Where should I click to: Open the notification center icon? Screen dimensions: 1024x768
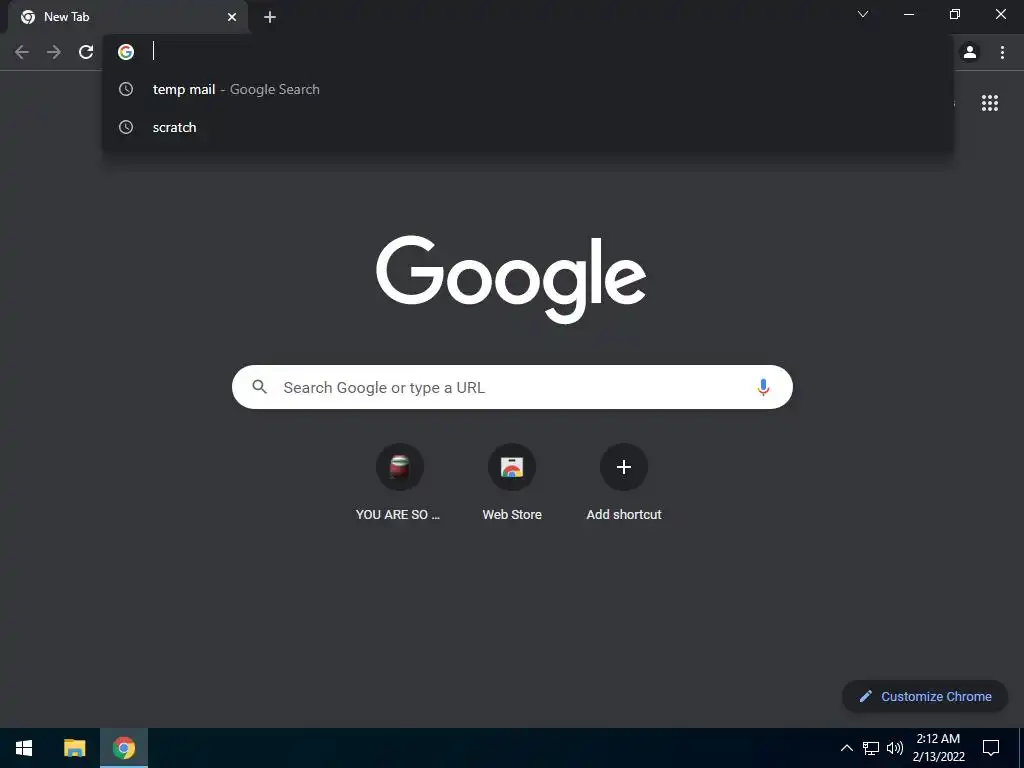pos(991,748)
